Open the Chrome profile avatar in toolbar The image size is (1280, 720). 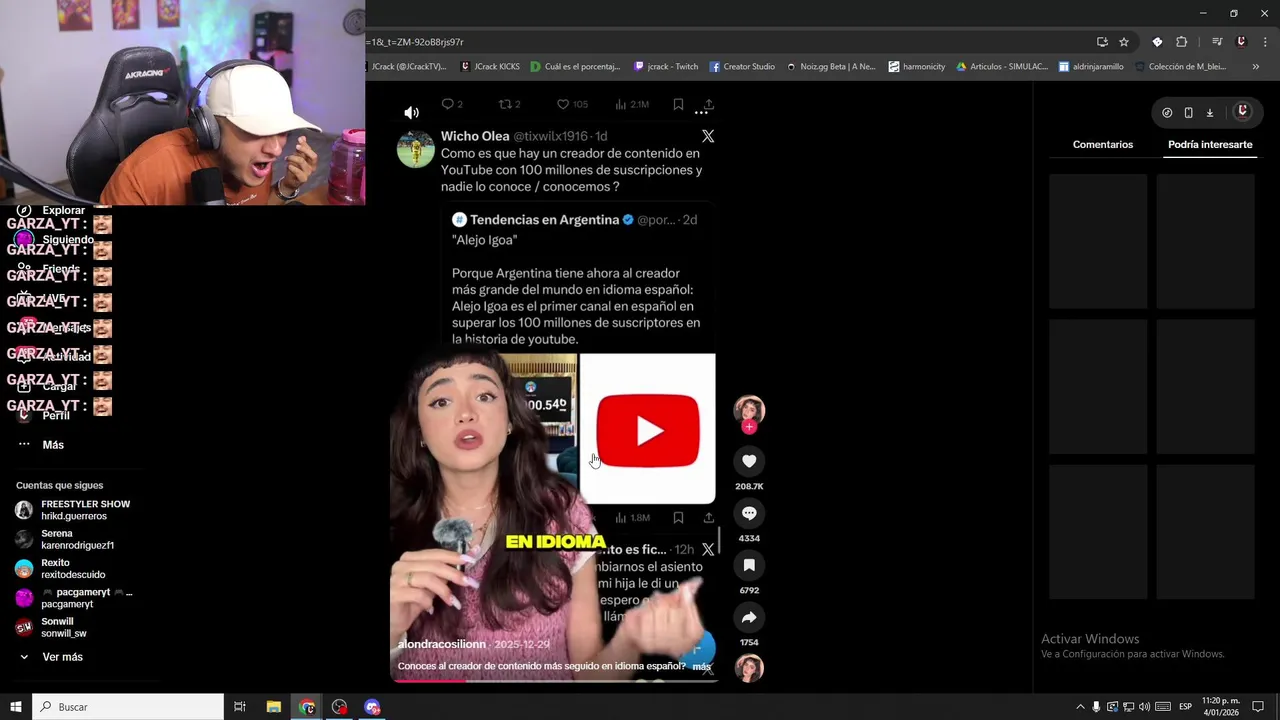pos(1241,42)
